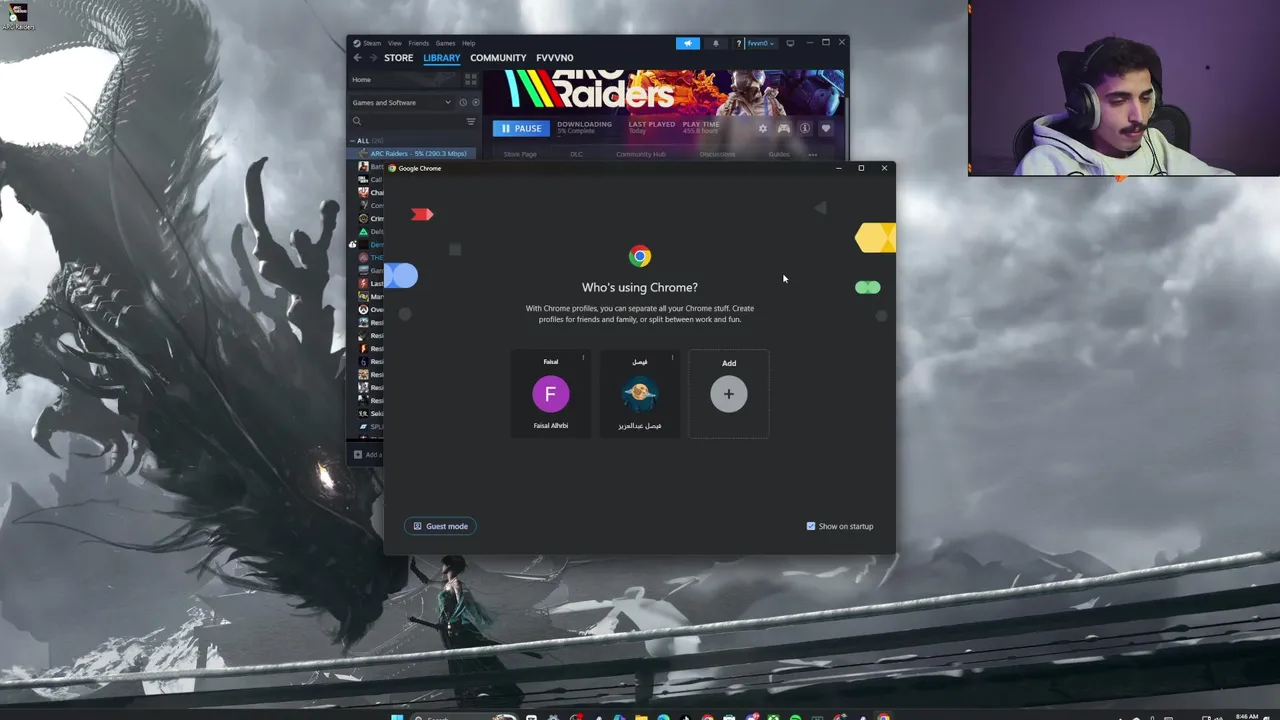Select the 'Last' game row in Steam
Image resolution: width=1280 pixels, height=720 pixels.
coord(371,283)
